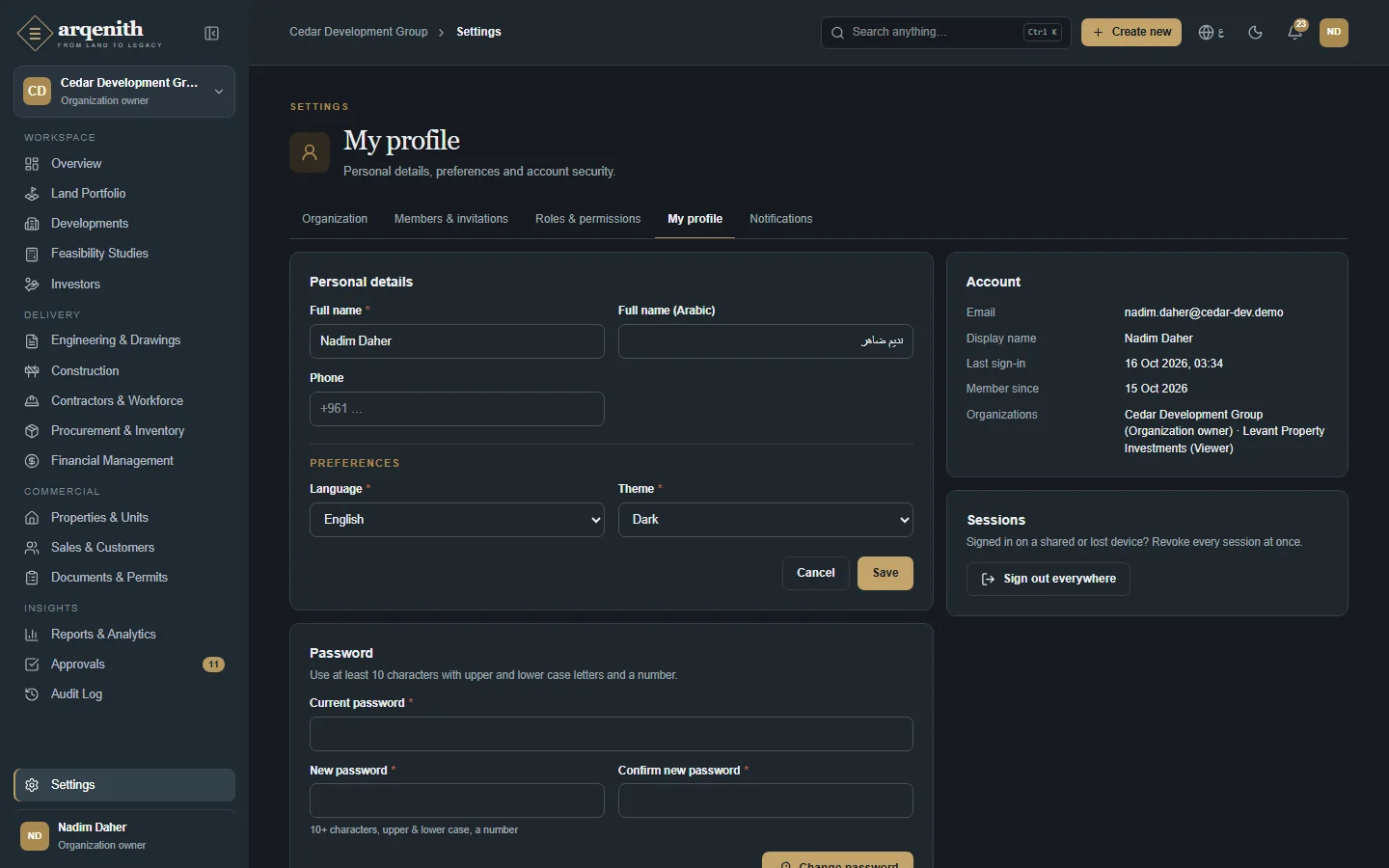The height and width of the screenshot is (868, 1389).
Task: Click the Full name (Arabic) field
Action: click(x=766, y=341)
